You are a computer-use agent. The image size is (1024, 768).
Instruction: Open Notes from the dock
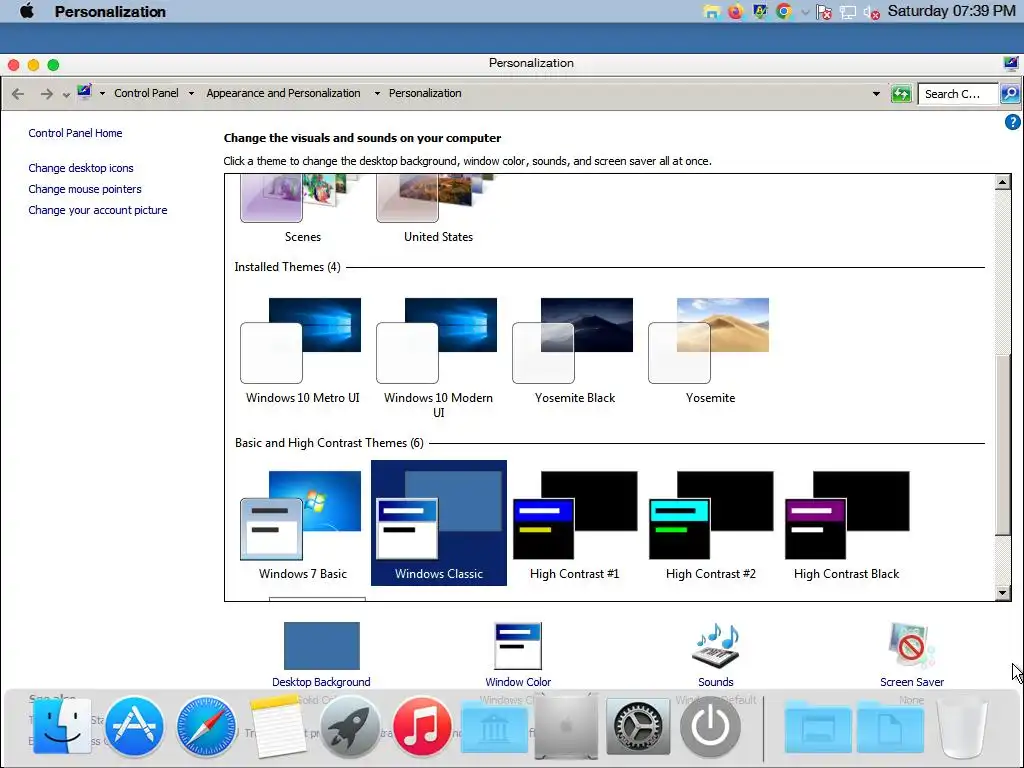point(278,726)
